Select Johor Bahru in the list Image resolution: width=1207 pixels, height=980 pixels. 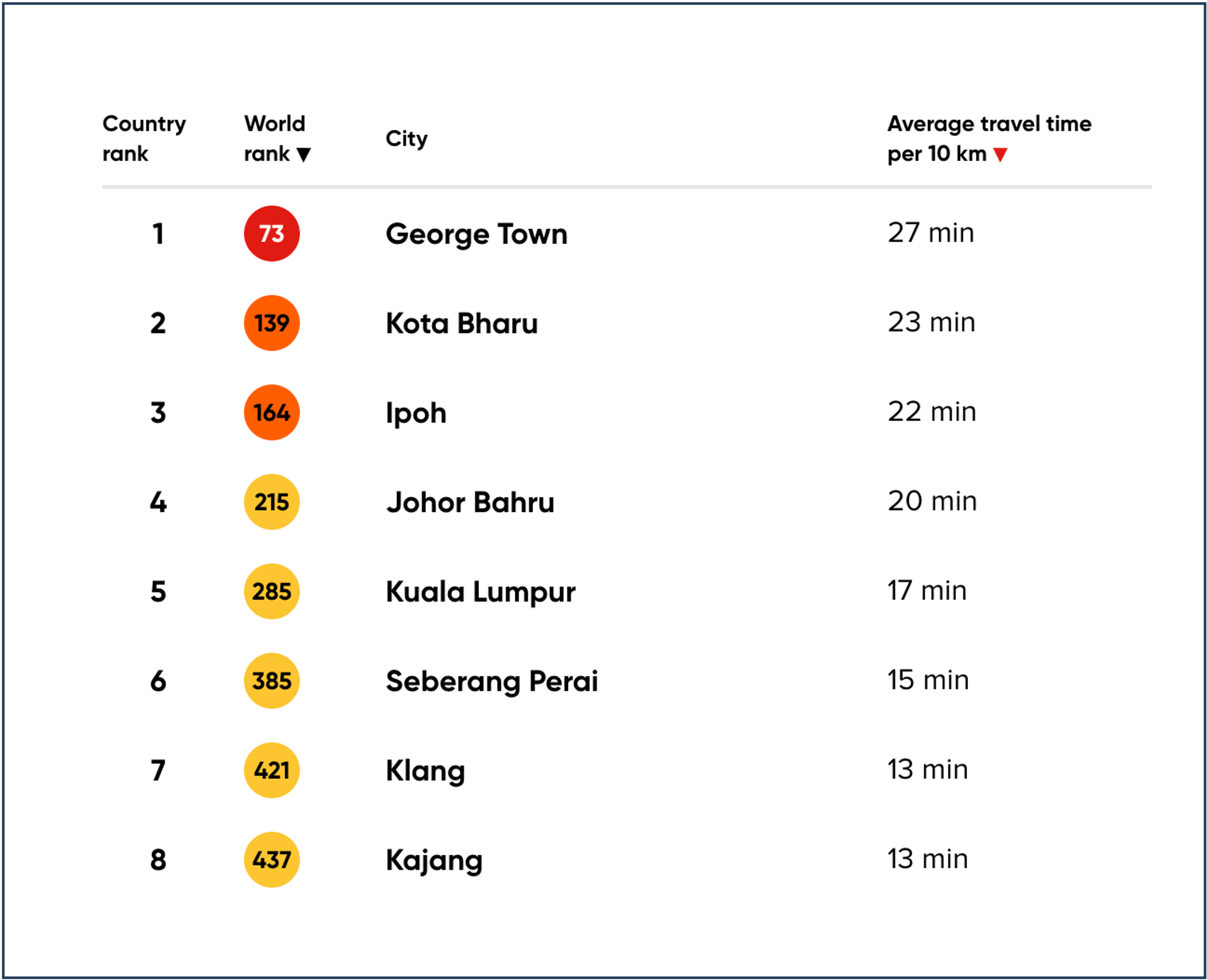470,502
